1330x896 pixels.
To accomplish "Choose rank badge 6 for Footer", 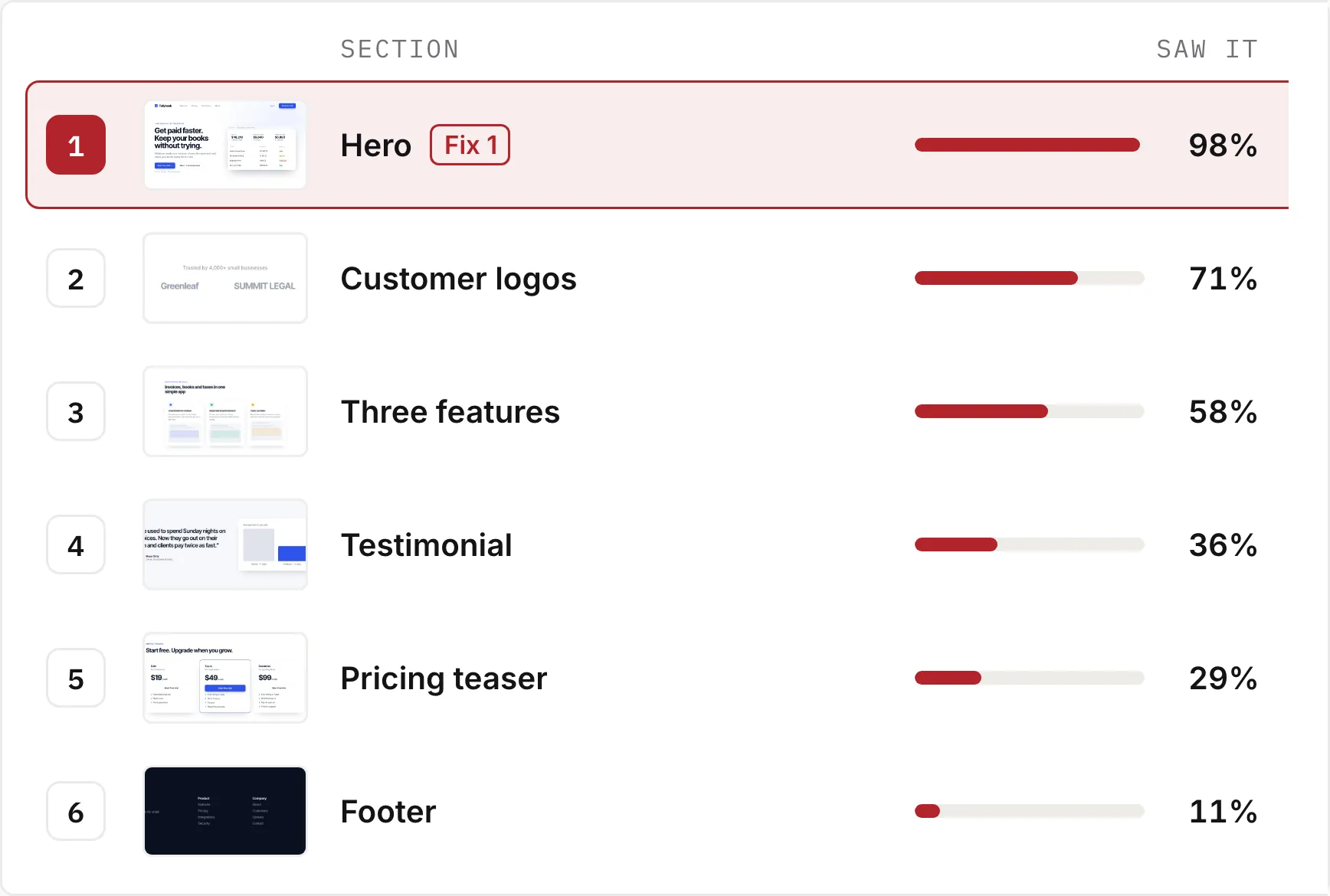I will coord(76,811).
